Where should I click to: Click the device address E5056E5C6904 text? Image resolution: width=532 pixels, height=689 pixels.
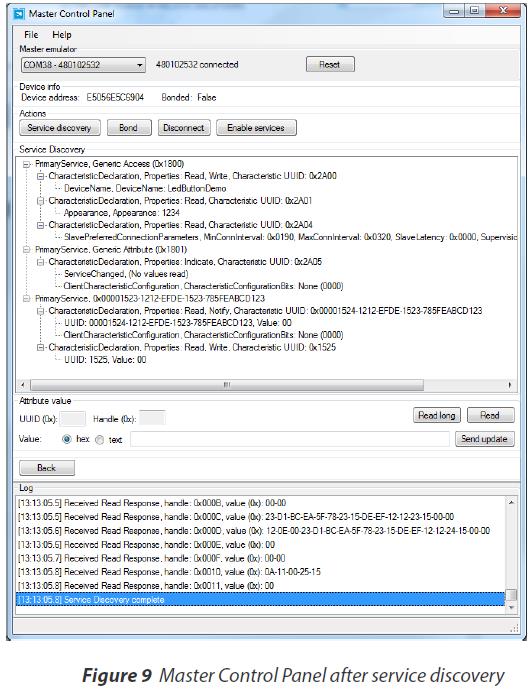115,98
